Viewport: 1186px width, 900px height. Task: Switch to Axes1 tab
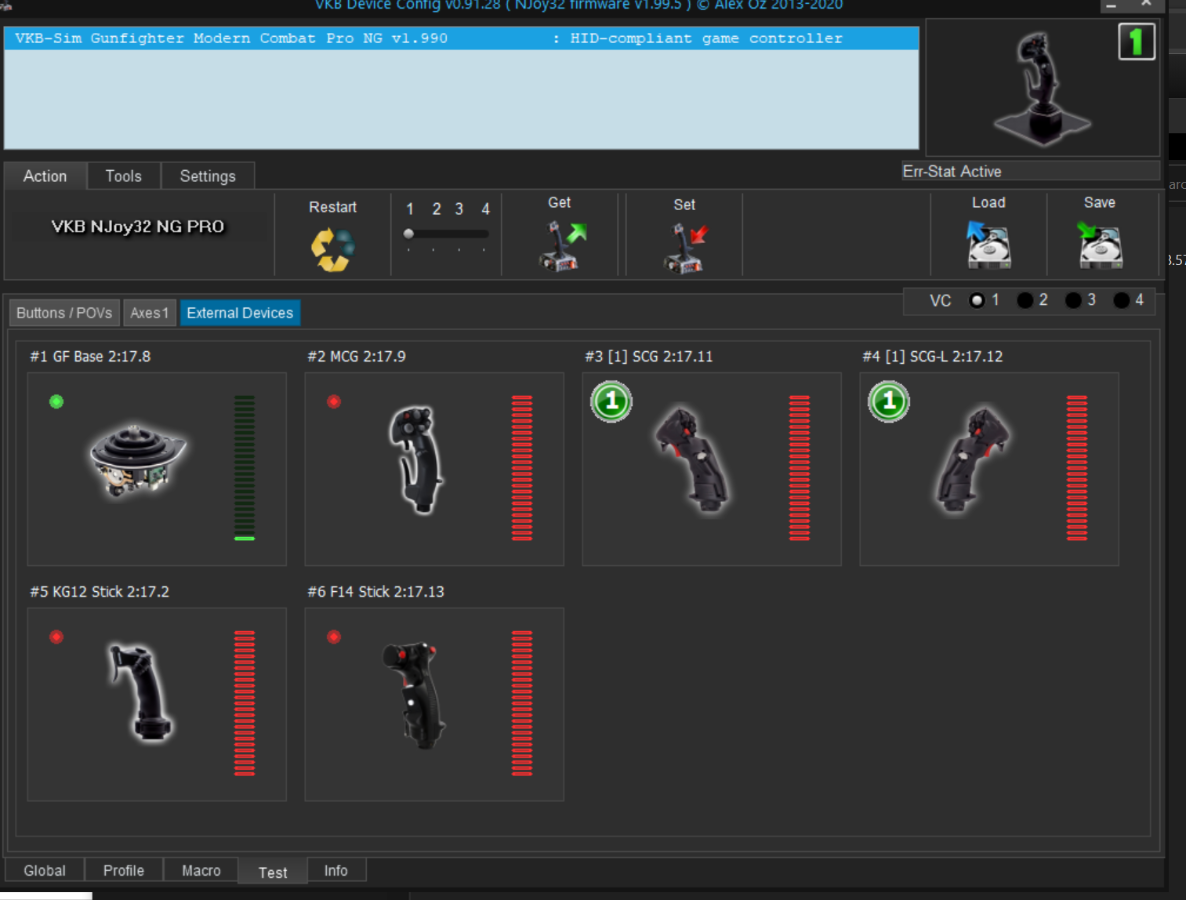[149, 312]
